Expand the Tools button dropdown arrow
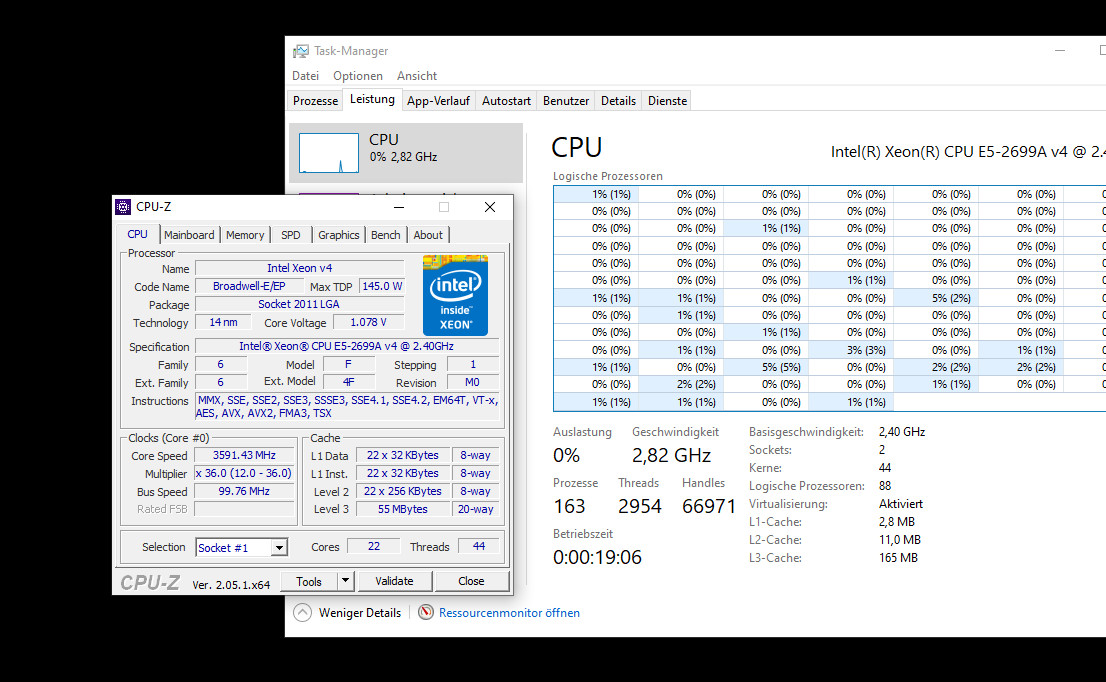 click(x=345, y=581)
